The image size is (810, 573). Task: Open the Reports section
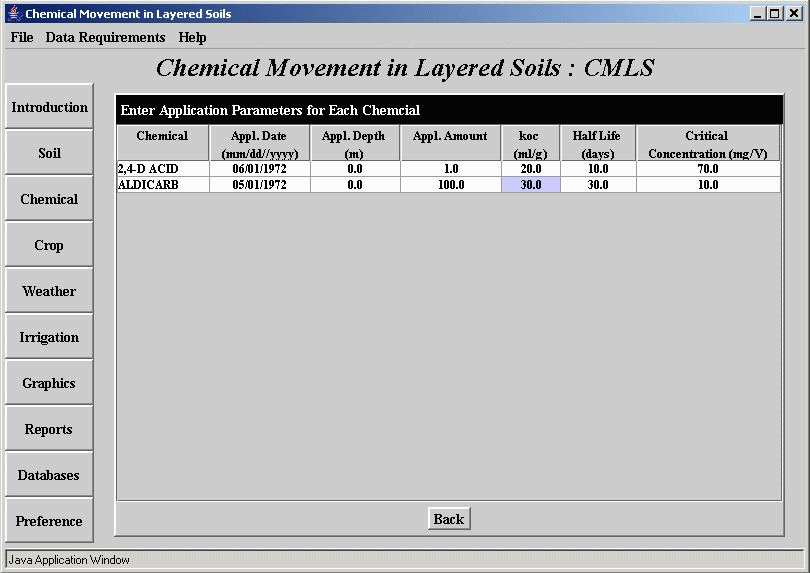coord(50,428)
